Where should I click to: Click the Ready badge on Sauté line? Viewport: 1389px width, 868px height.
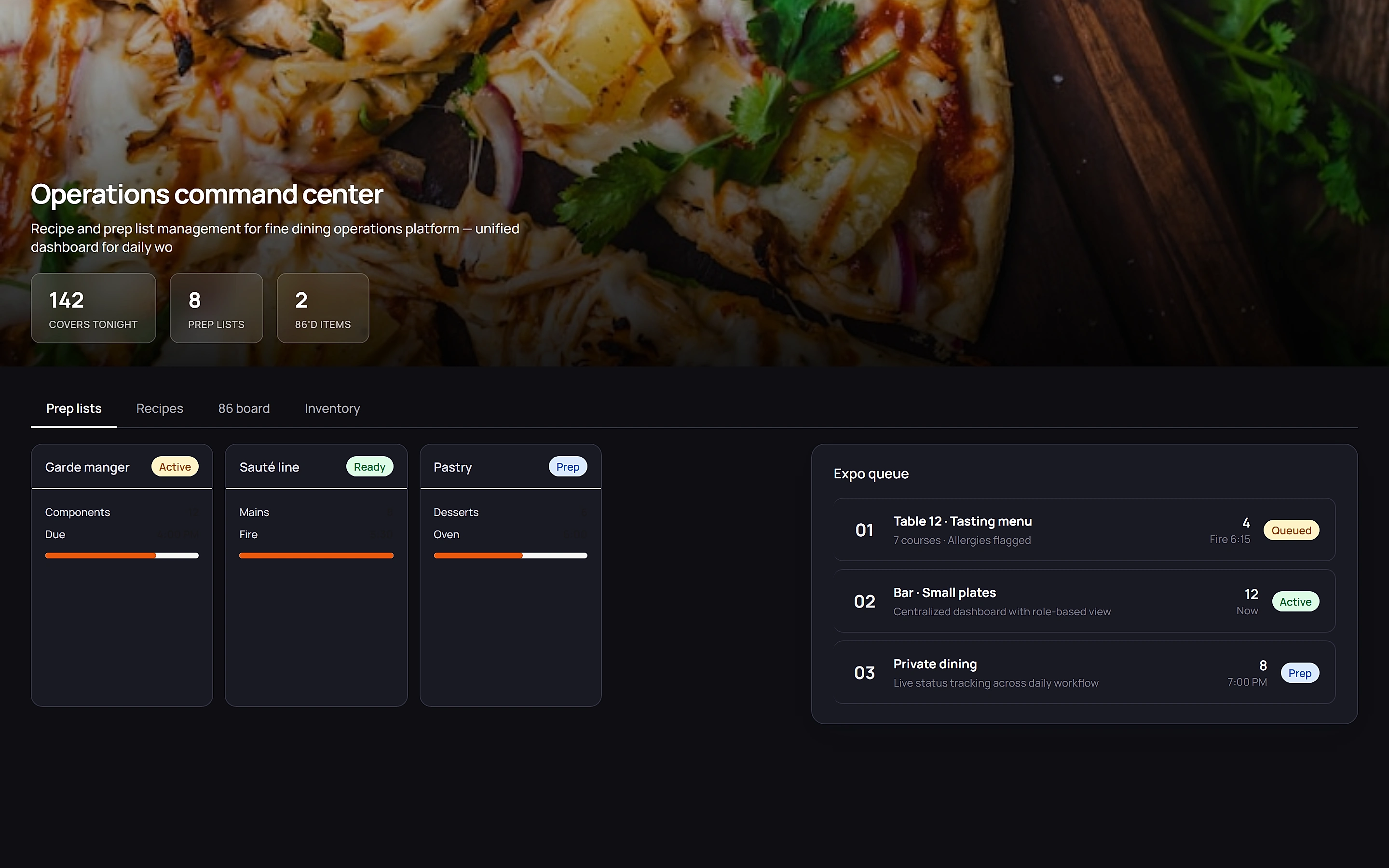[x=369, y=467]
